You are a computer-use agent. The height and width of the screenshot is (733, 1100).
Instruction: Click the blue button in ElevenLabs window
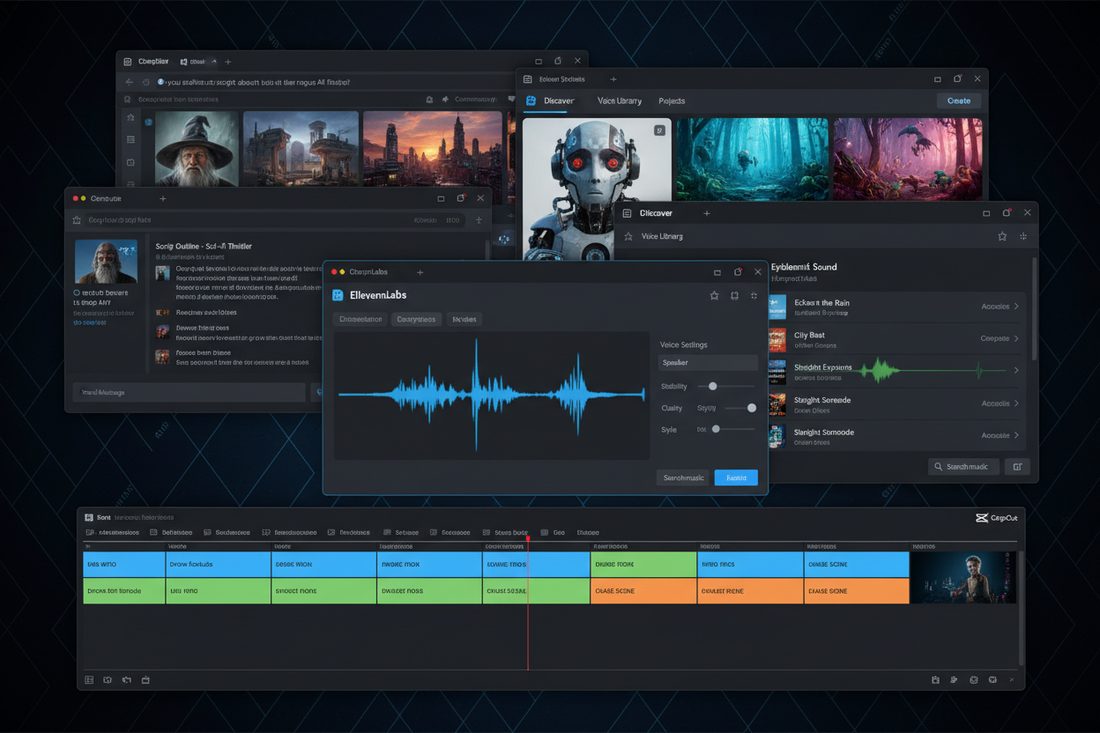point(736,478)
